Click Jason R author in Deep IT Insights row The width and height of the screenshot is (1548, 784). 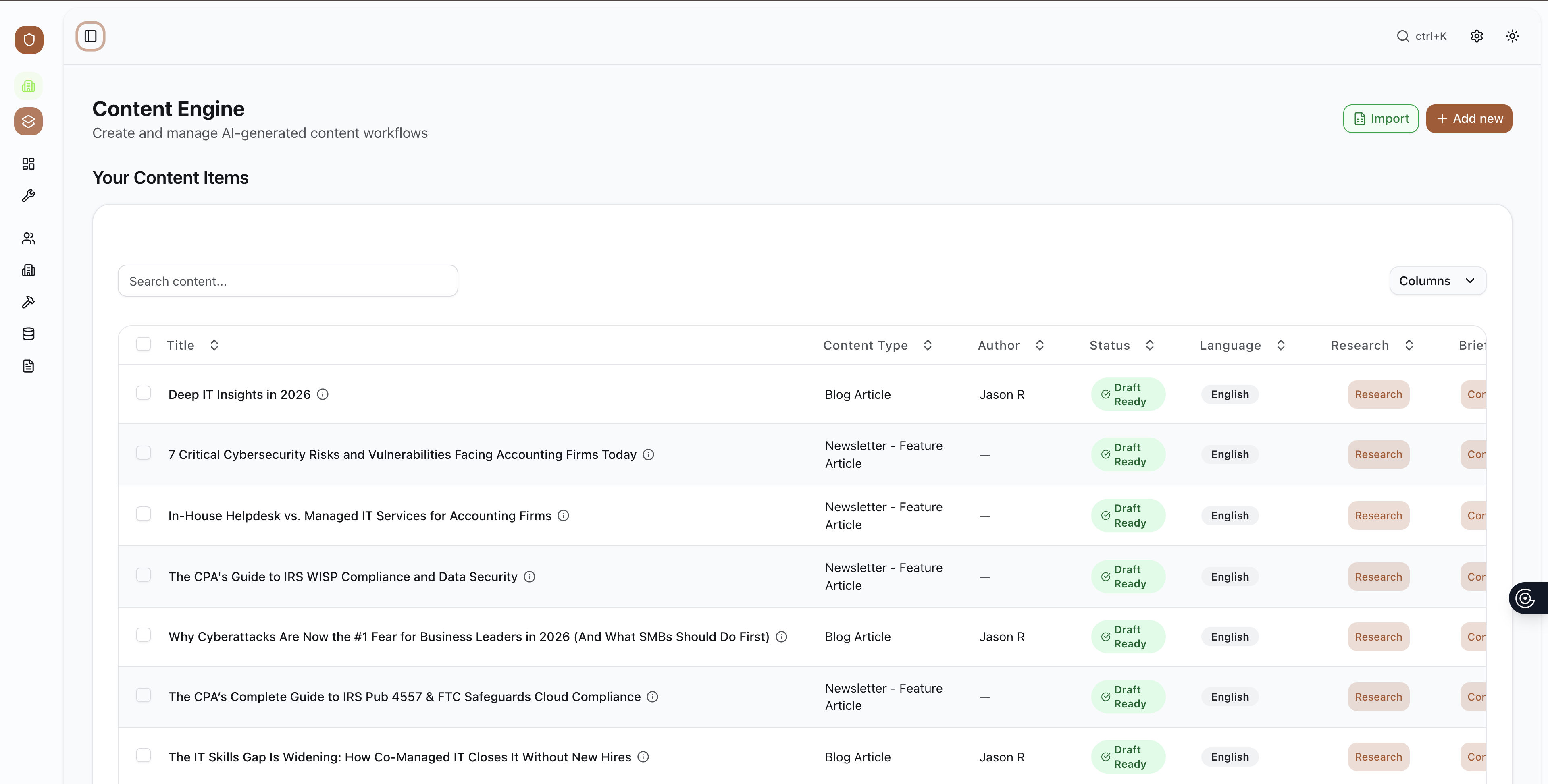(1002, 394)
